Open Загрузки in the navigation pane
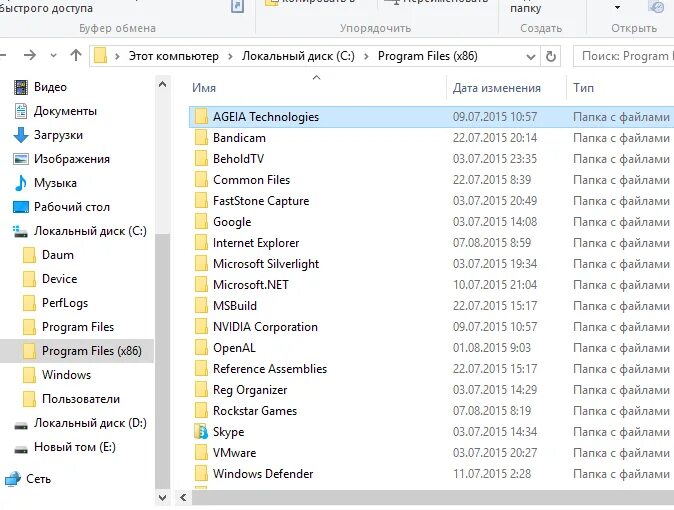The image size is (674, 510). (x=48, y=135)
